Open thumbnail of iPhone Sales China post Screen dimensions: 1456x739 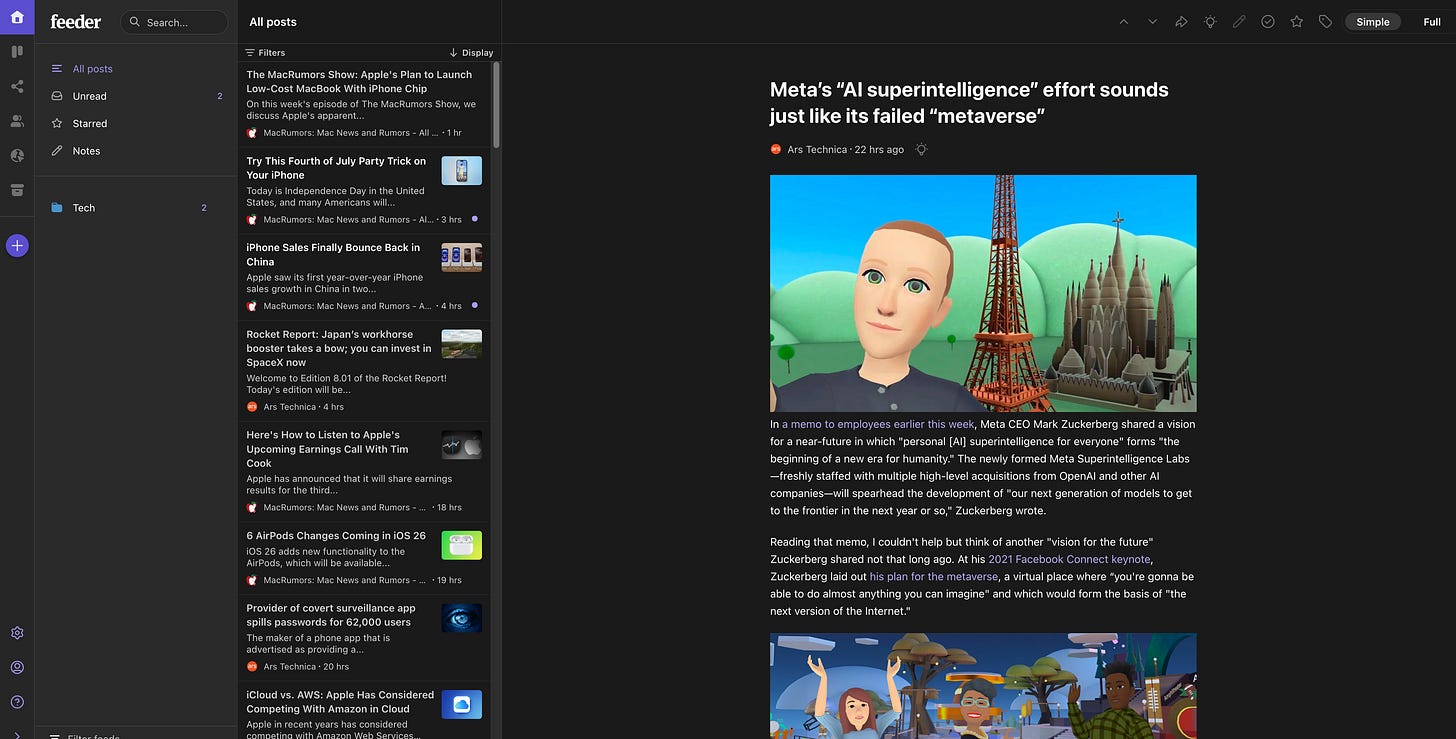coord(461,257)
